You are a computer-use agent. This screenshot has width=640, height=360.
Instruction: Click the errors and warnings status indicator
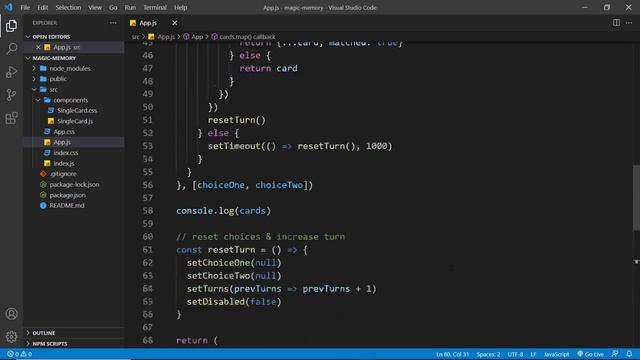pyautogui.click(x=19, y=354)
